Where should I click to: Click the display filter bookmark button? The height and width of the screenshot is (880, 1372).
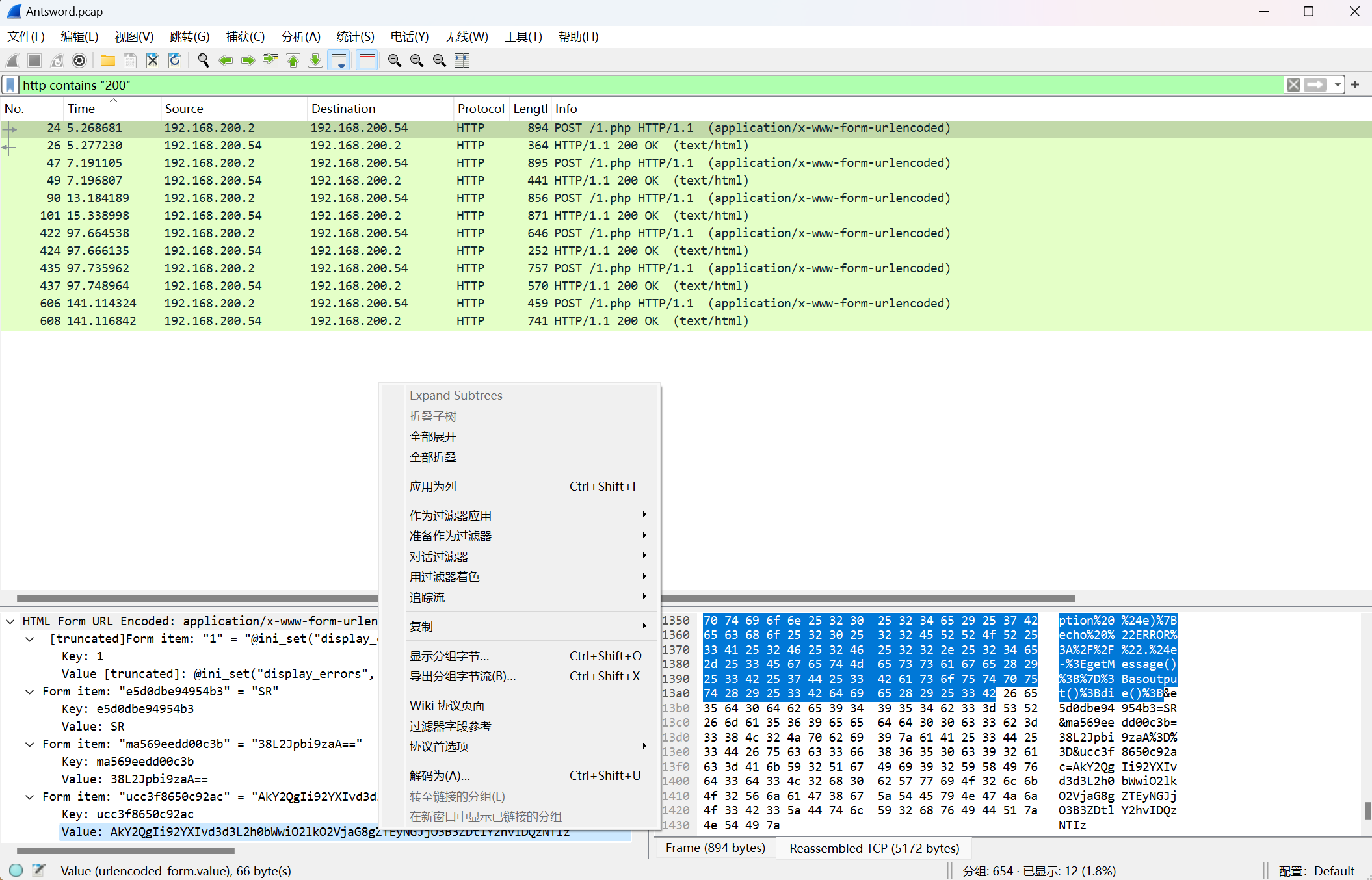click(x=10, y=85)
